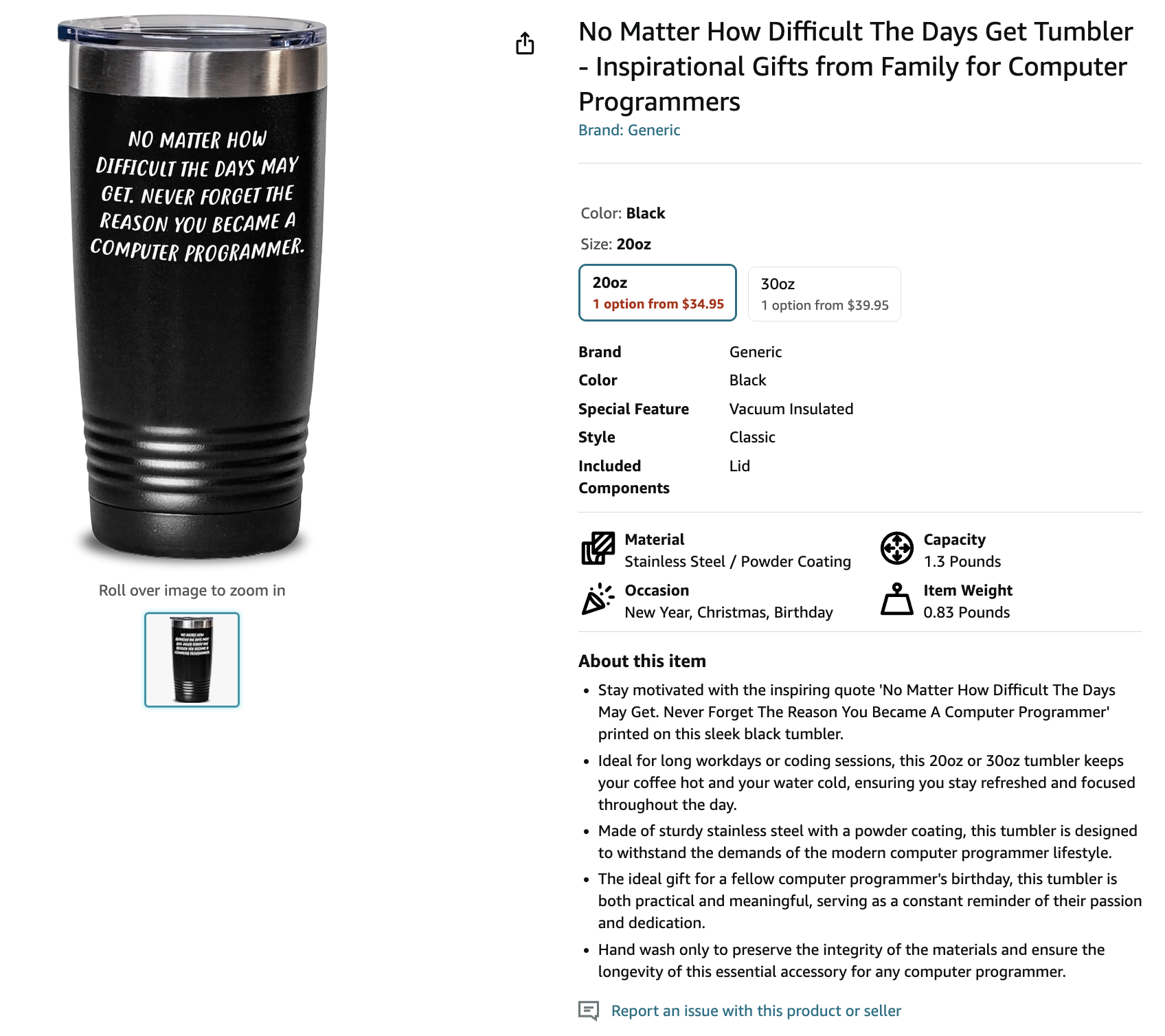Click the About this item heading

pos(642,661)
